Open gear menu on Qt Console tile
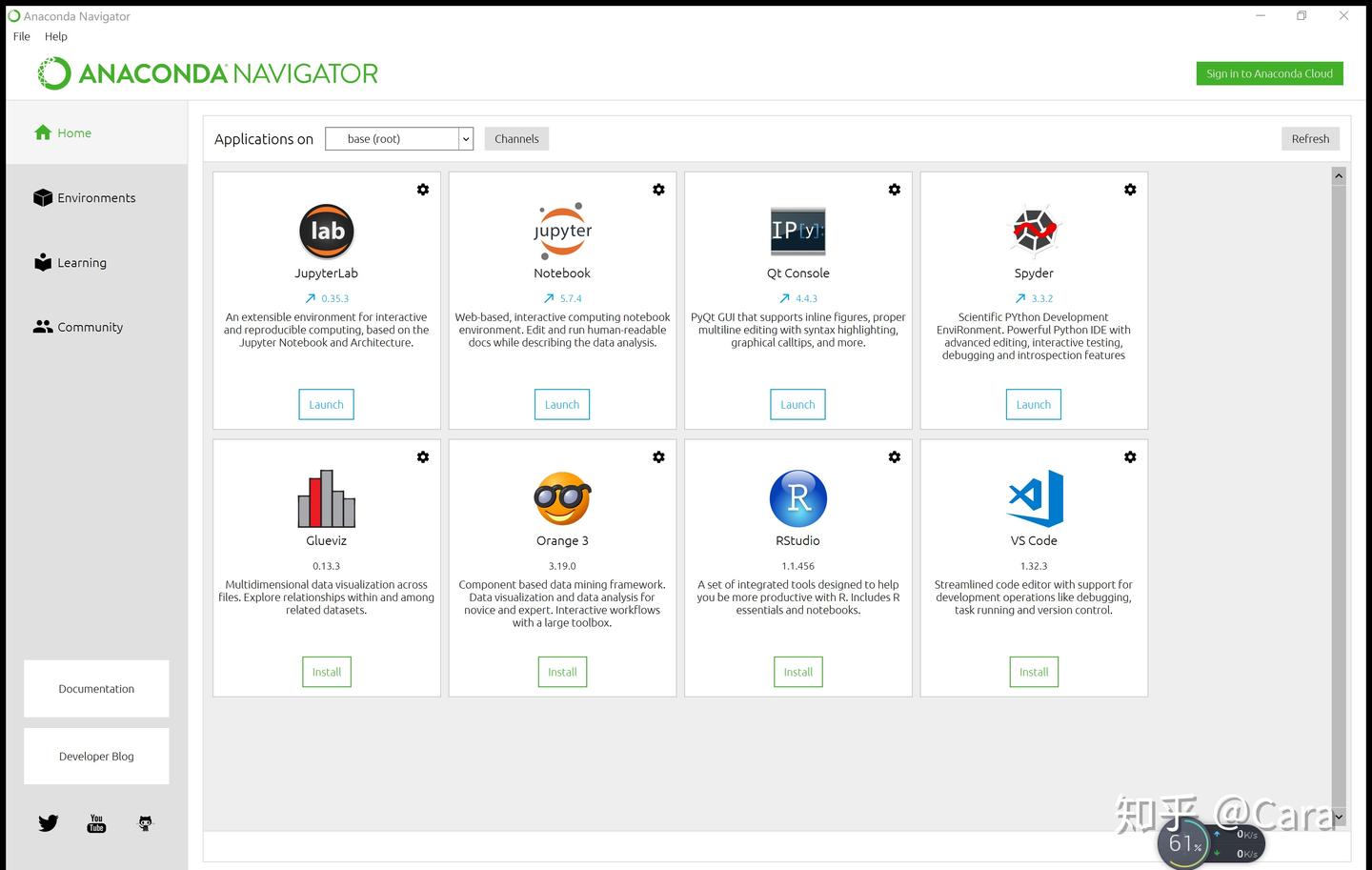 pos(895,190)
